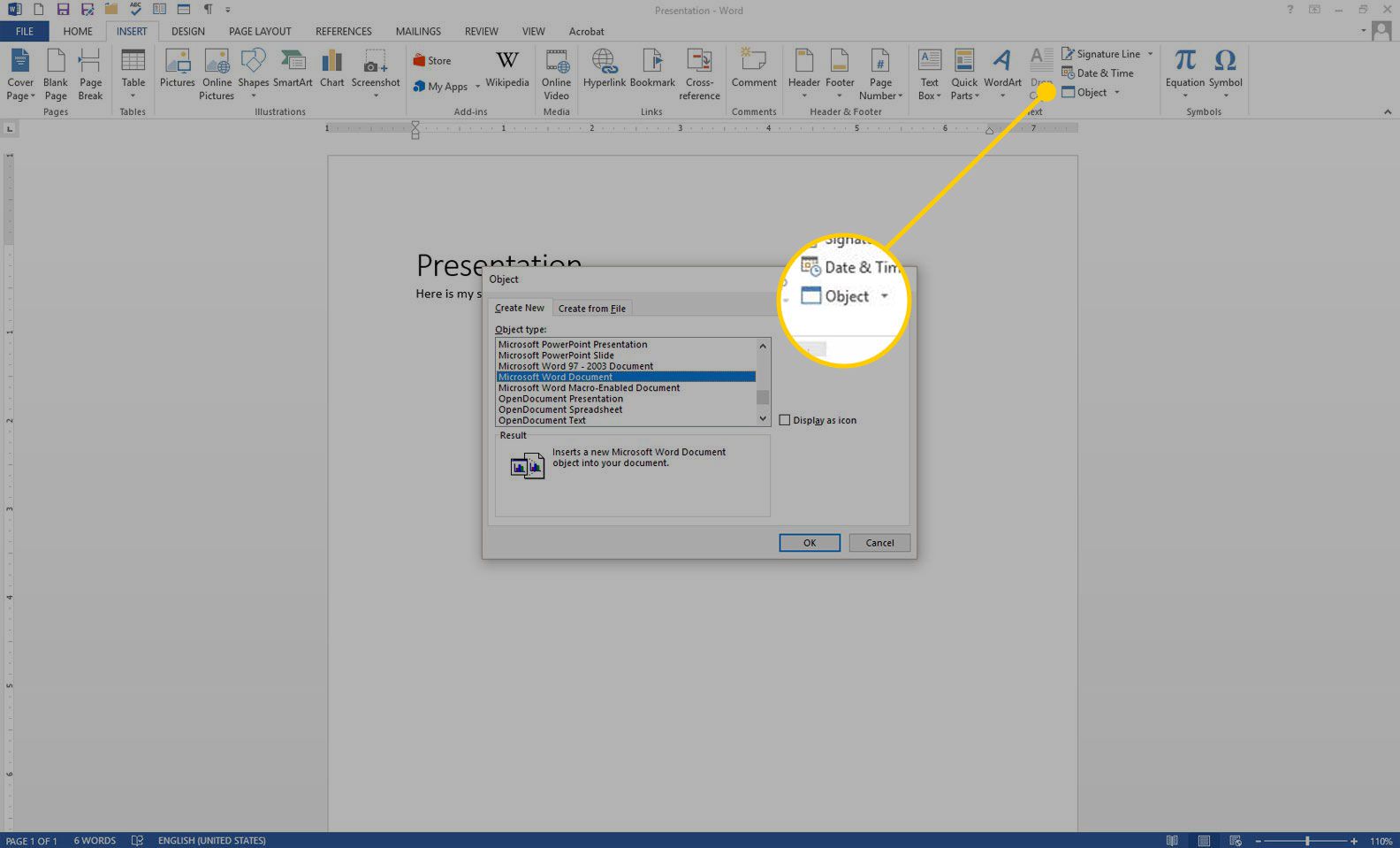Click Cancel in the Object dialog

[x=879, y=543]
